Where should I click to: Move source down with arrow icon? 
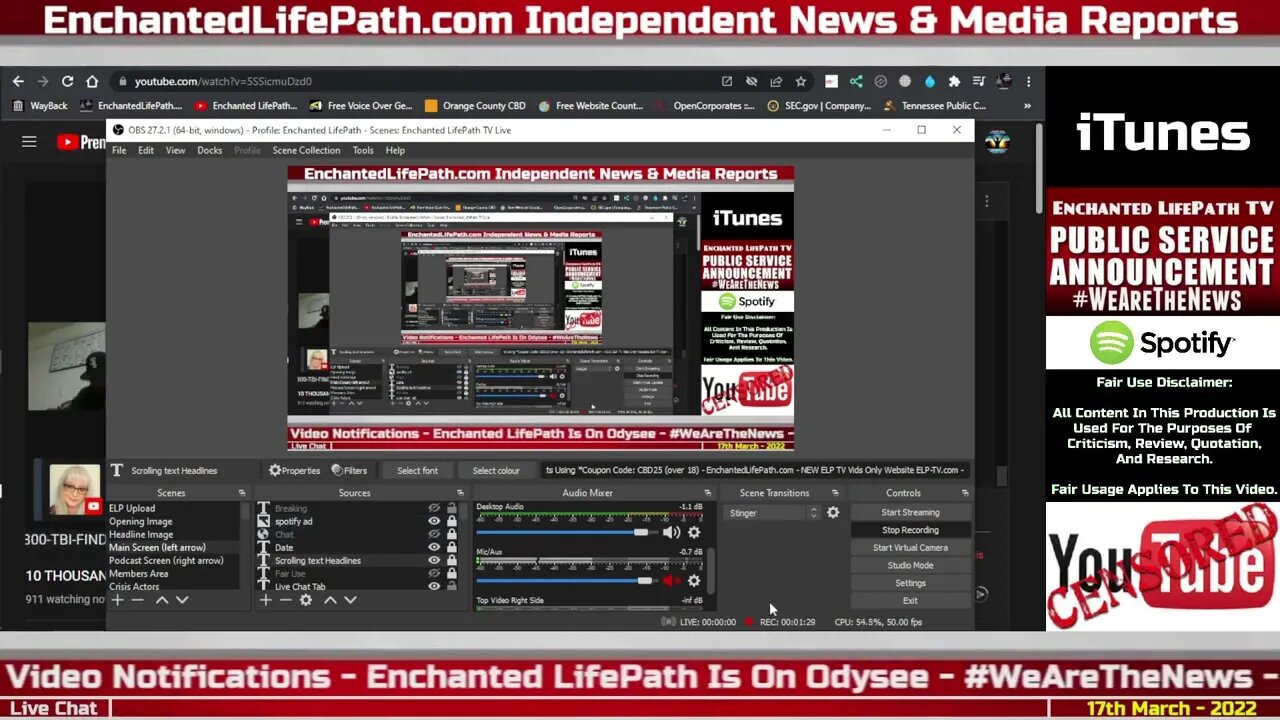[x=350, y=600]
